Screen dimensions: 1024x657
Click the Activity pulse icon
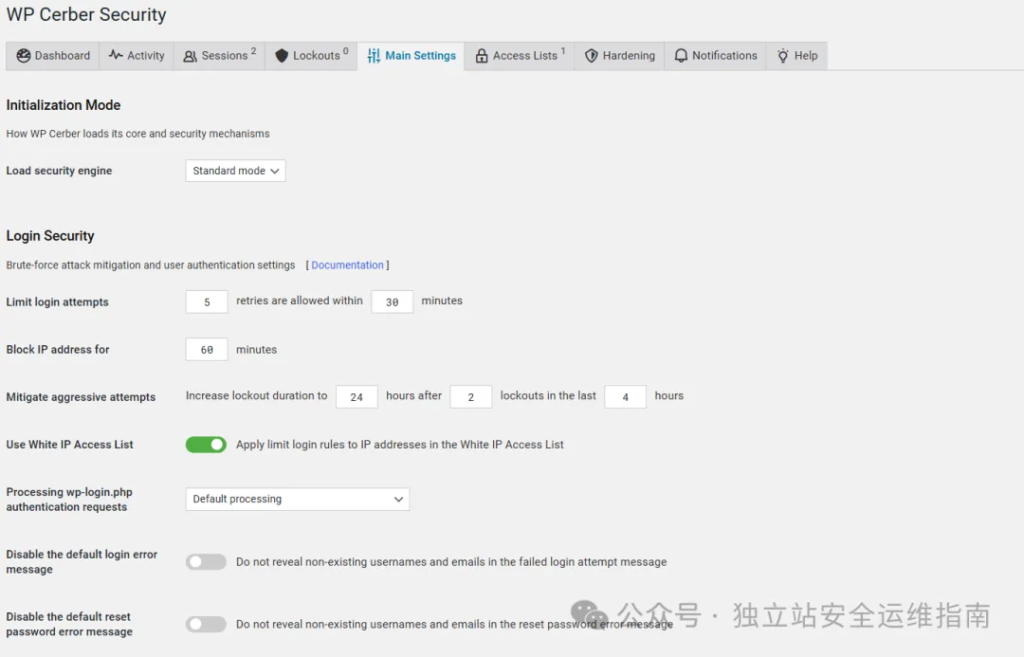click(x=116, y=56)
